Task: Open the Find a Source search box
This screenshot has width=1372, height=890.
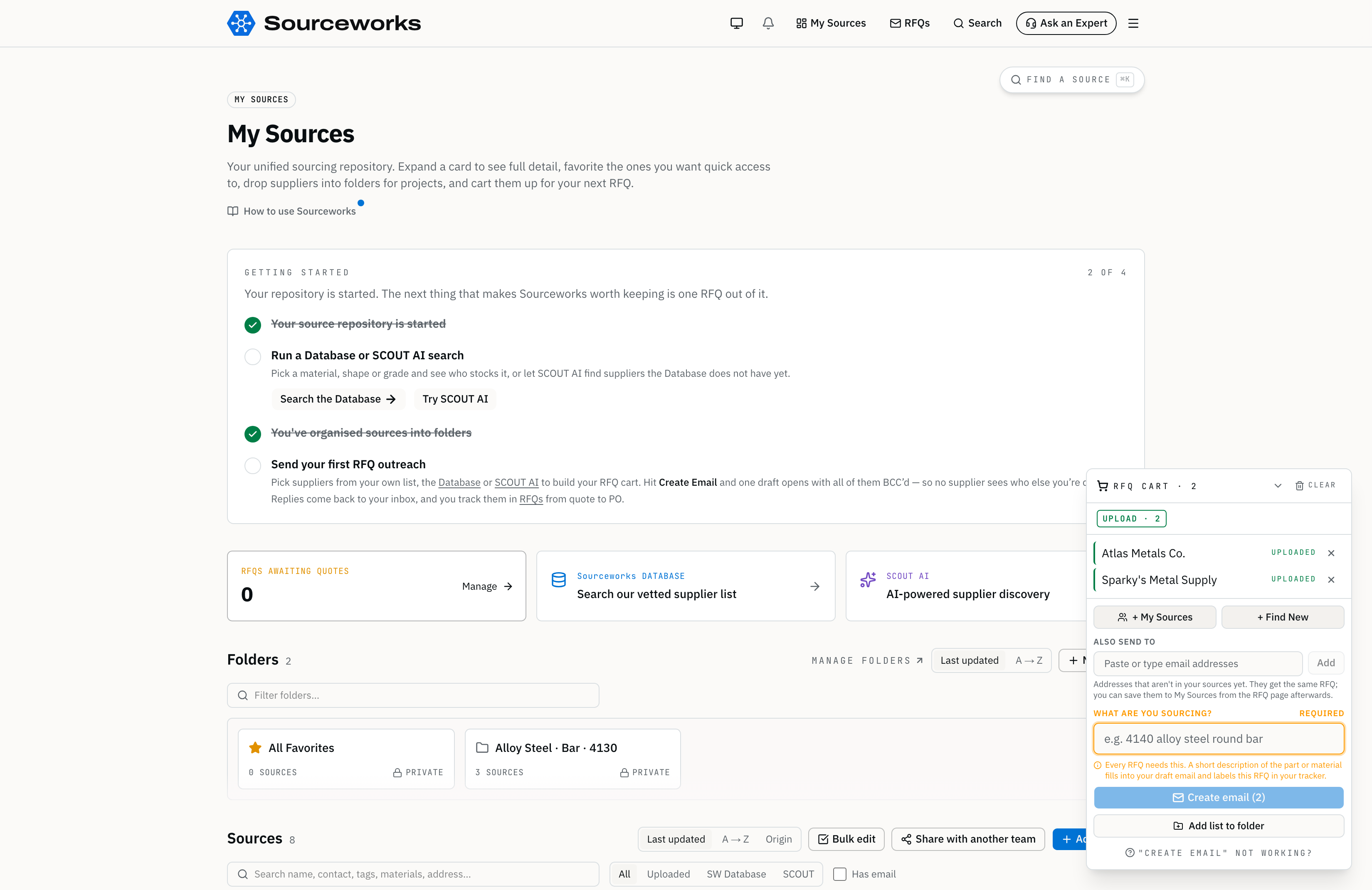Action: 1072,79
